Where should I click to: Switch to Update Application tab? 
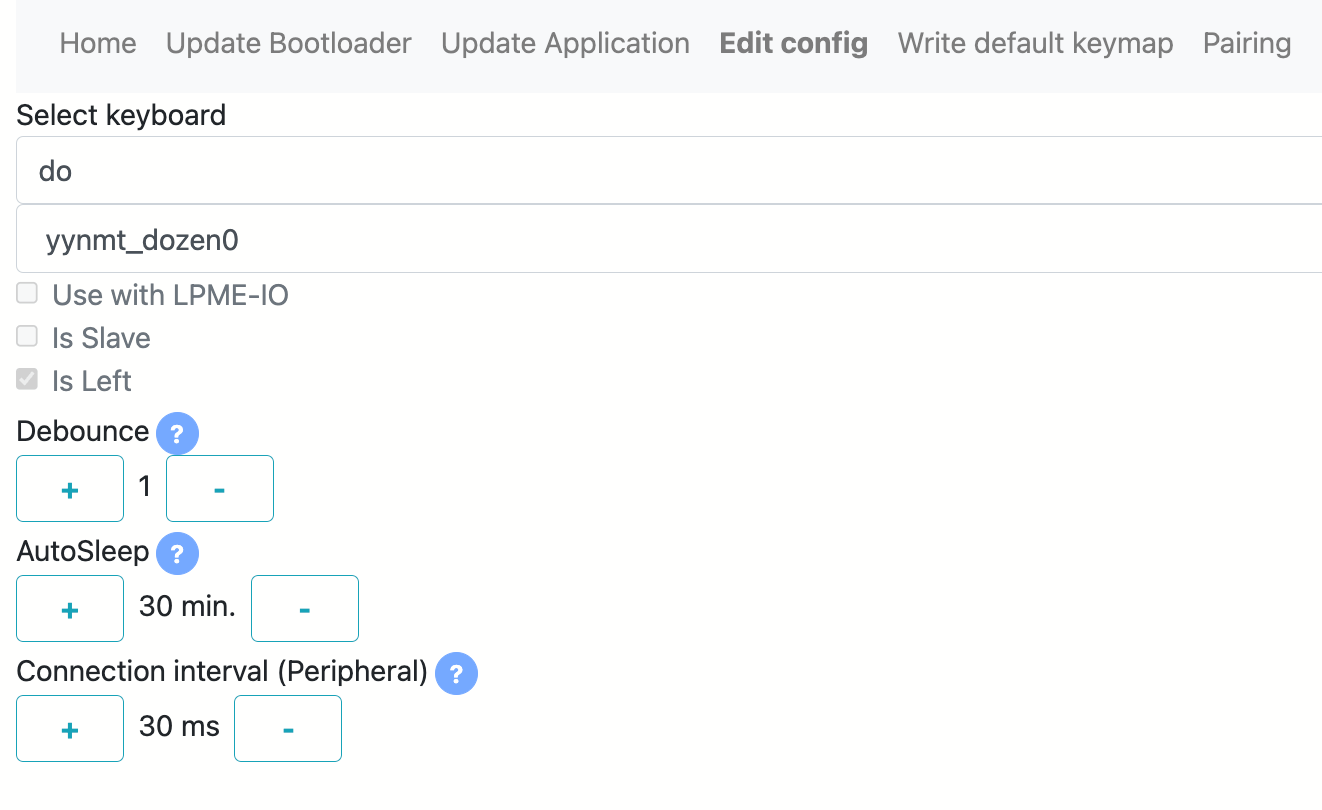[566, 43]
